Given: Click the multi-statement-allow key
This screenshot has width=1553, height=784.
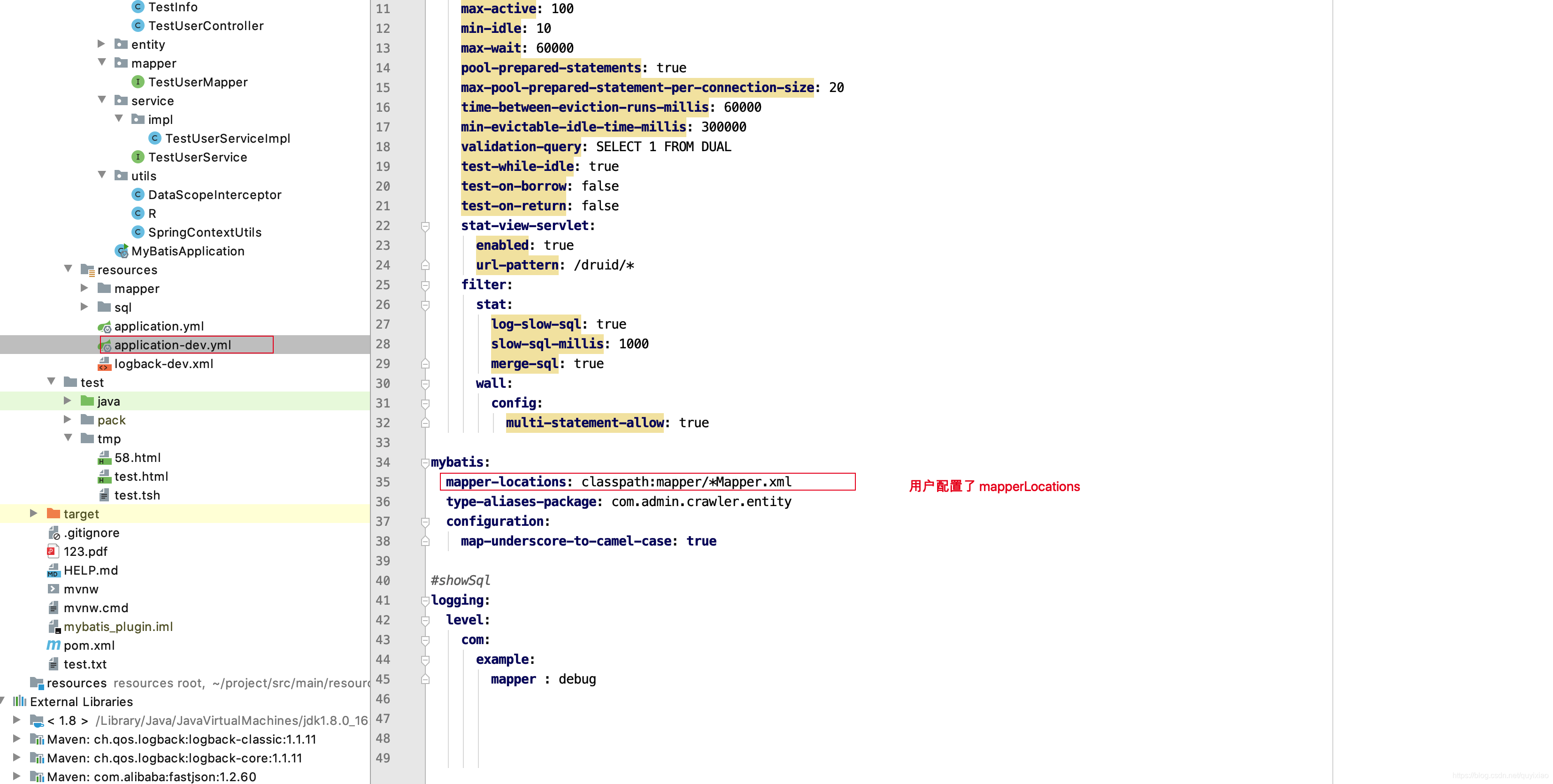Looking at the screenshot, I should click(584, 423).
